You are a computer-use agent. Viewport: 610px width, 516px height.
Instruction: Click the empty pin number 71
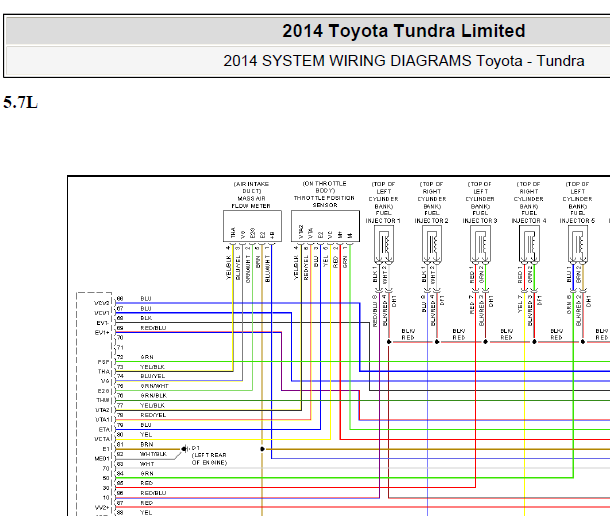[120, 347]
